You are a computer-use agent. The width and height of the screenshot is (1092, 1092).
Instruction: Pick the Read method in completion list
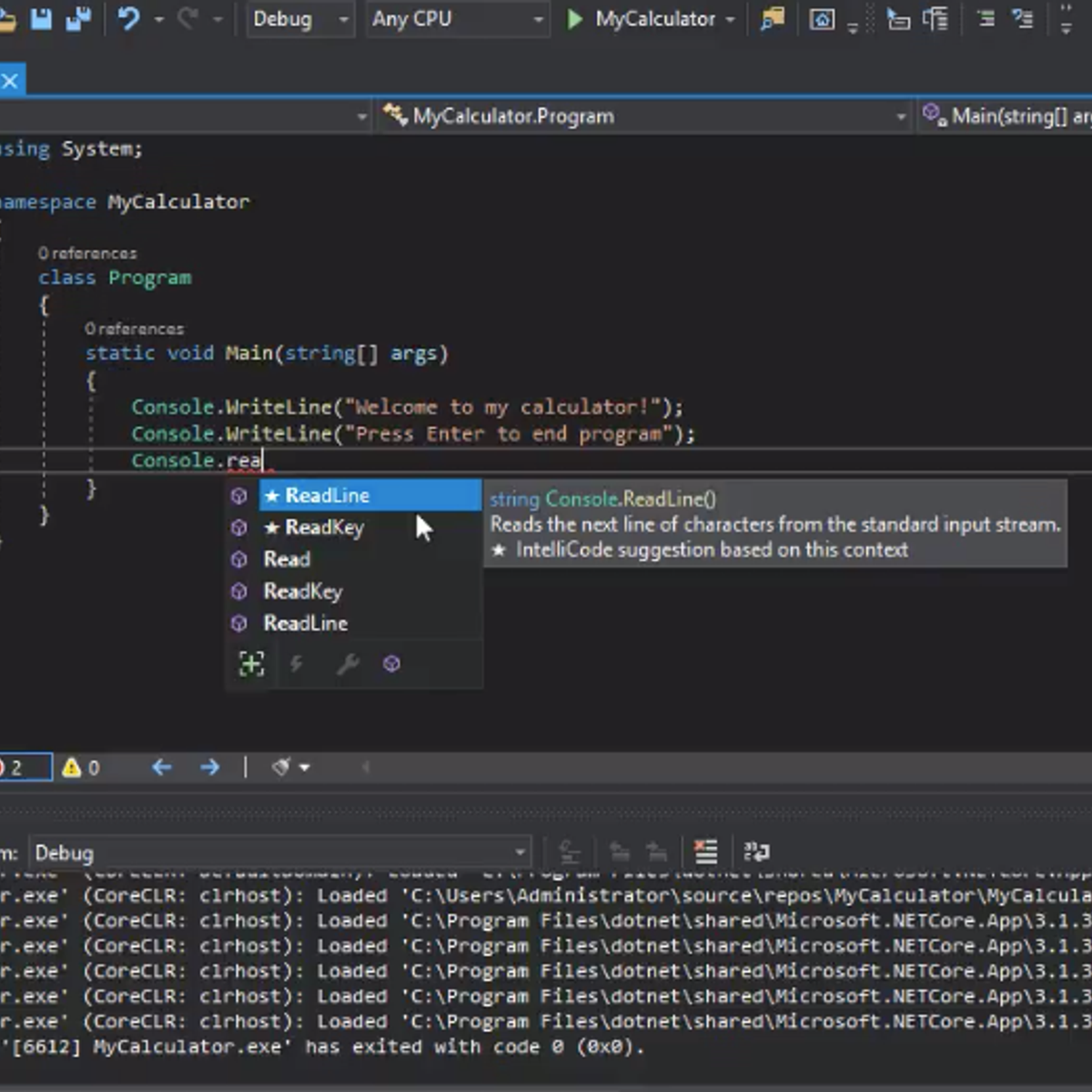click(x=287, y=560)
